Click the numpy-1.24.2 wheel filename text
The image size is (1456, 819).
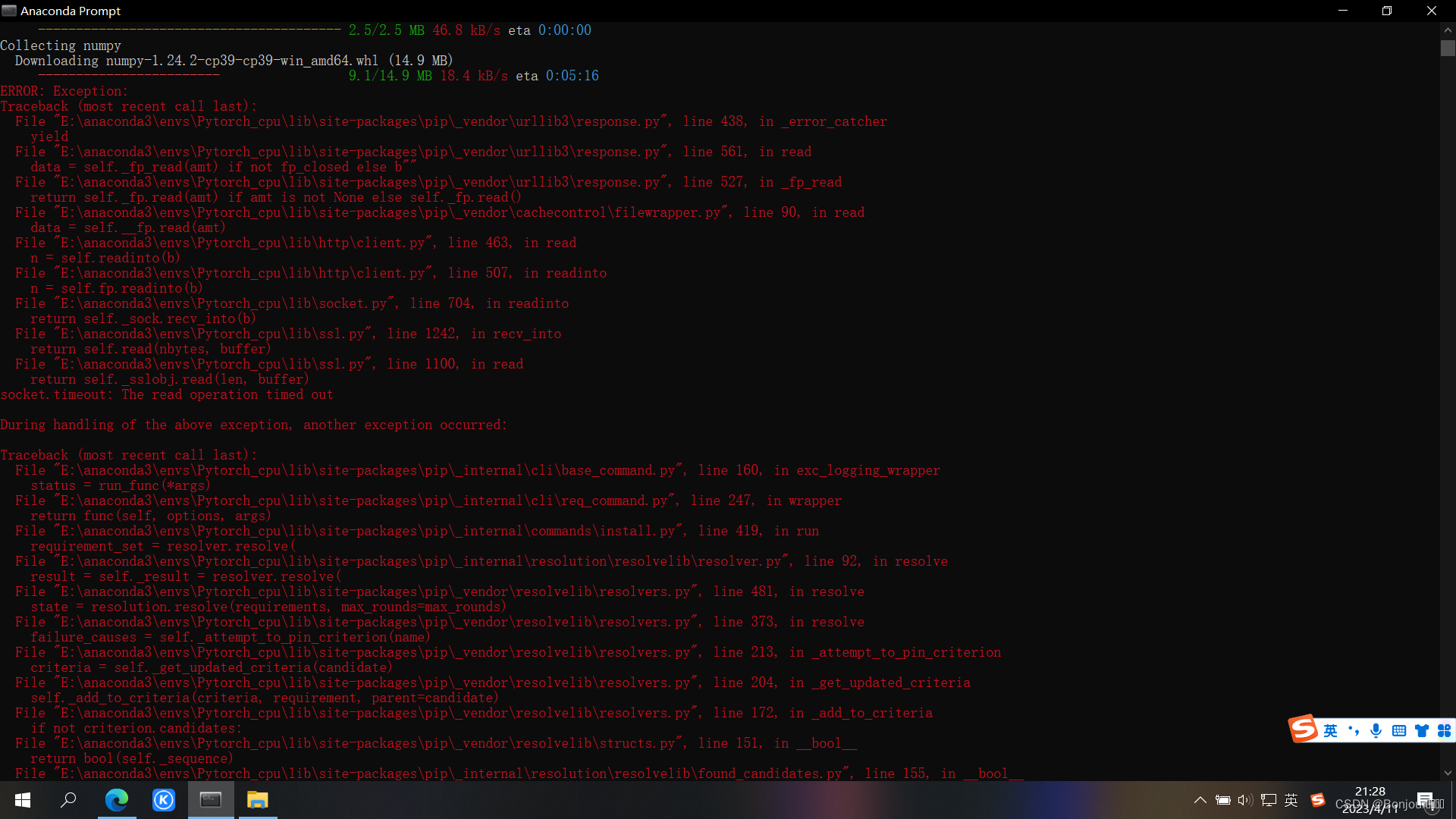242,61
